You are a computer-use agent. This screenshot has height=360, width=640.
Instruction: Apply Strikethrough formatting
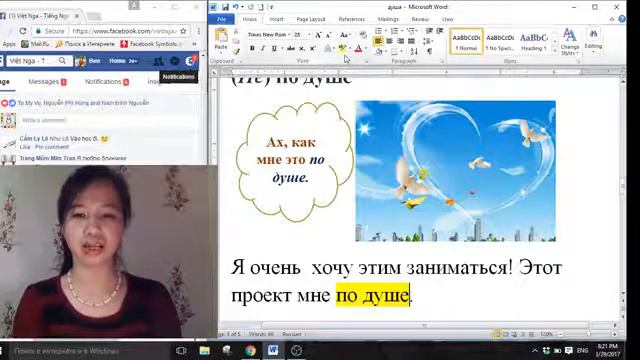(291, 49)
